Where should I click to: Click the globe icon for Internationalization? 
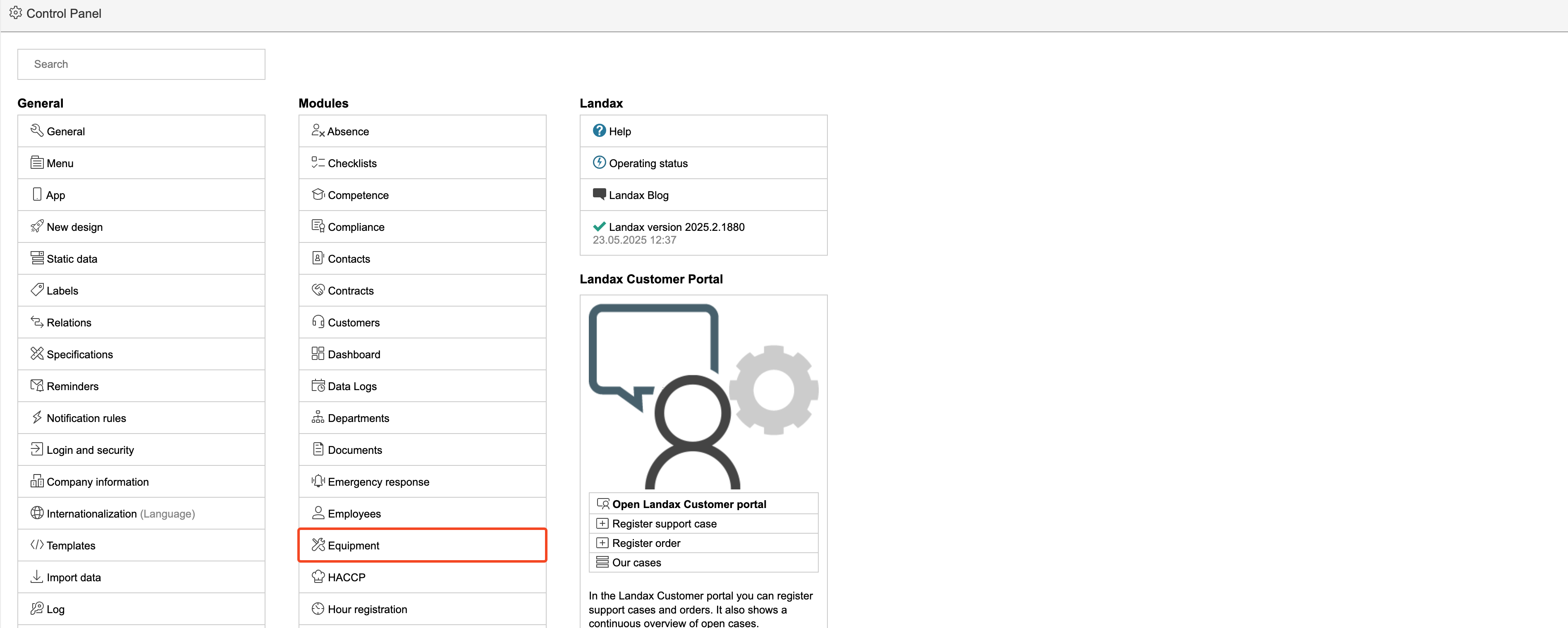click(36, 513)
